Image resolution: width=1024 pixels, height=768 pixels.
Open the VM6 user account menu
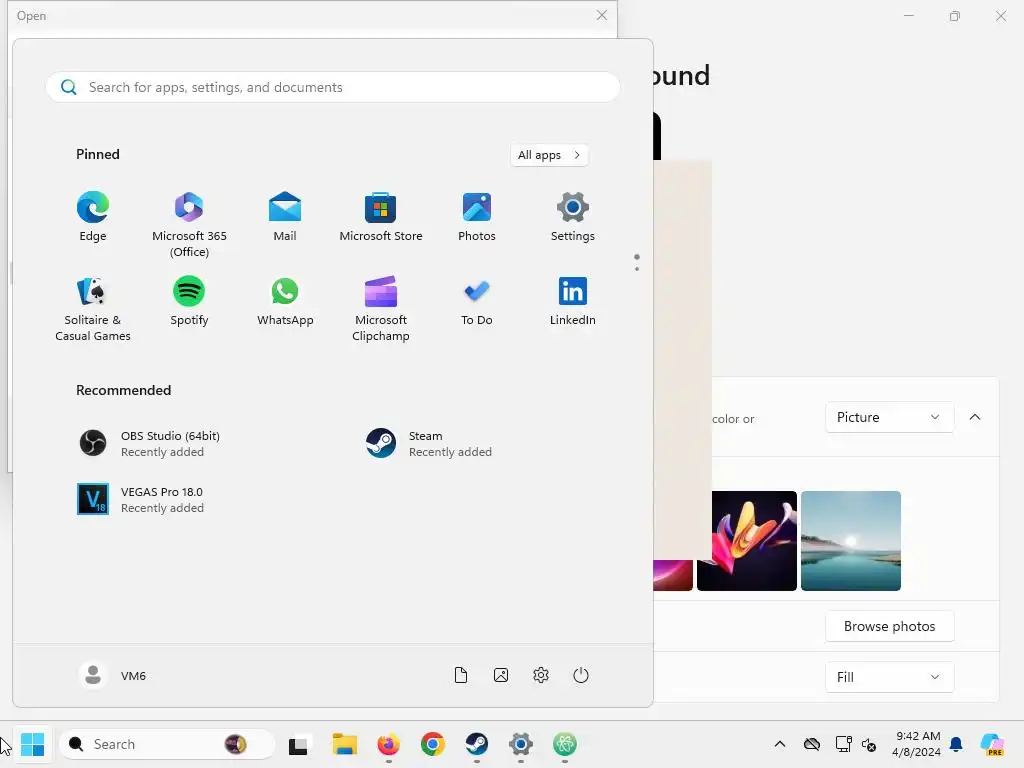click(113, 675)
